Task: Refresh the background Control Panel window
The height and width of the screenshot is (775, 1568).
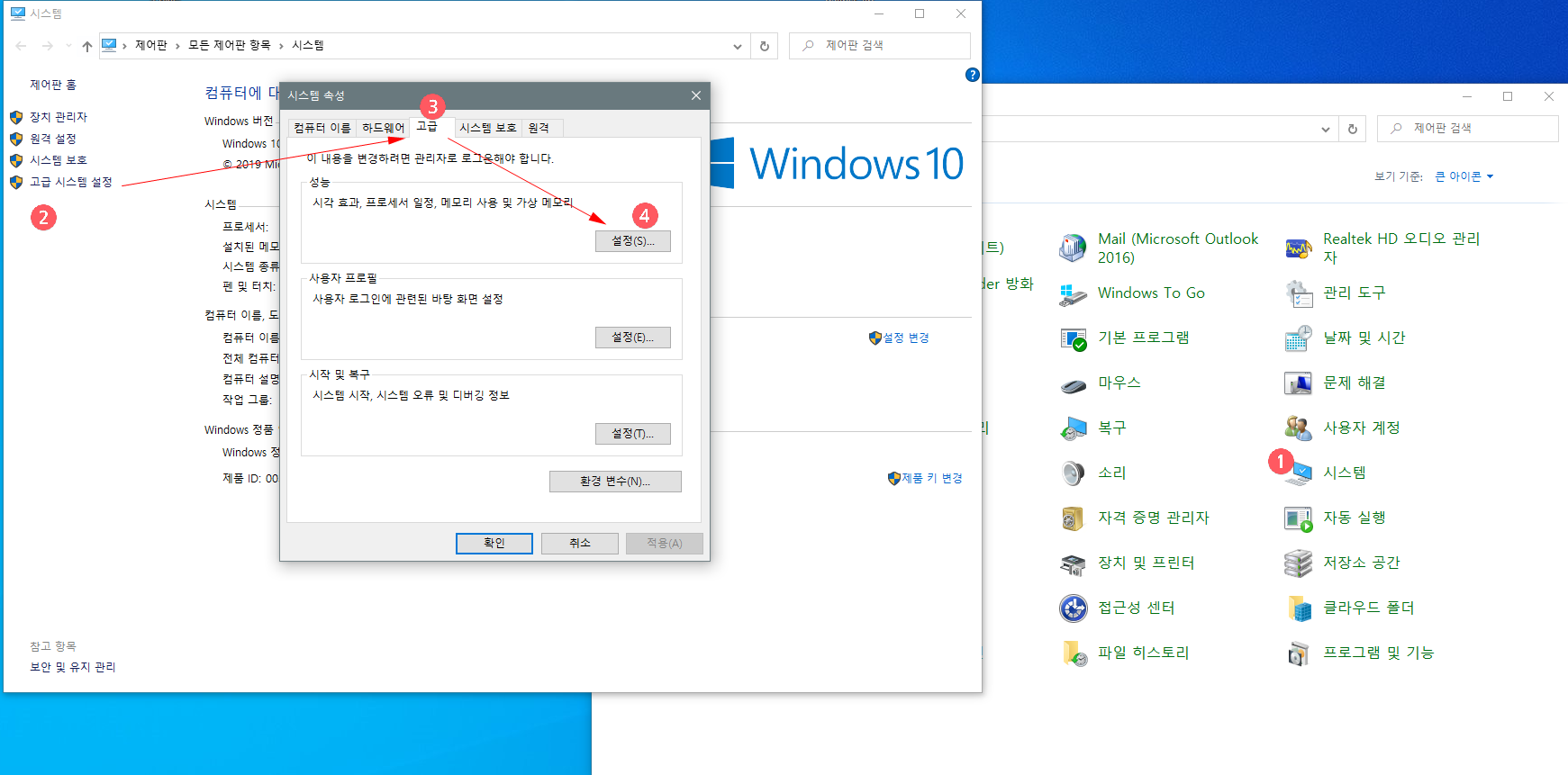Action: 1352,129
